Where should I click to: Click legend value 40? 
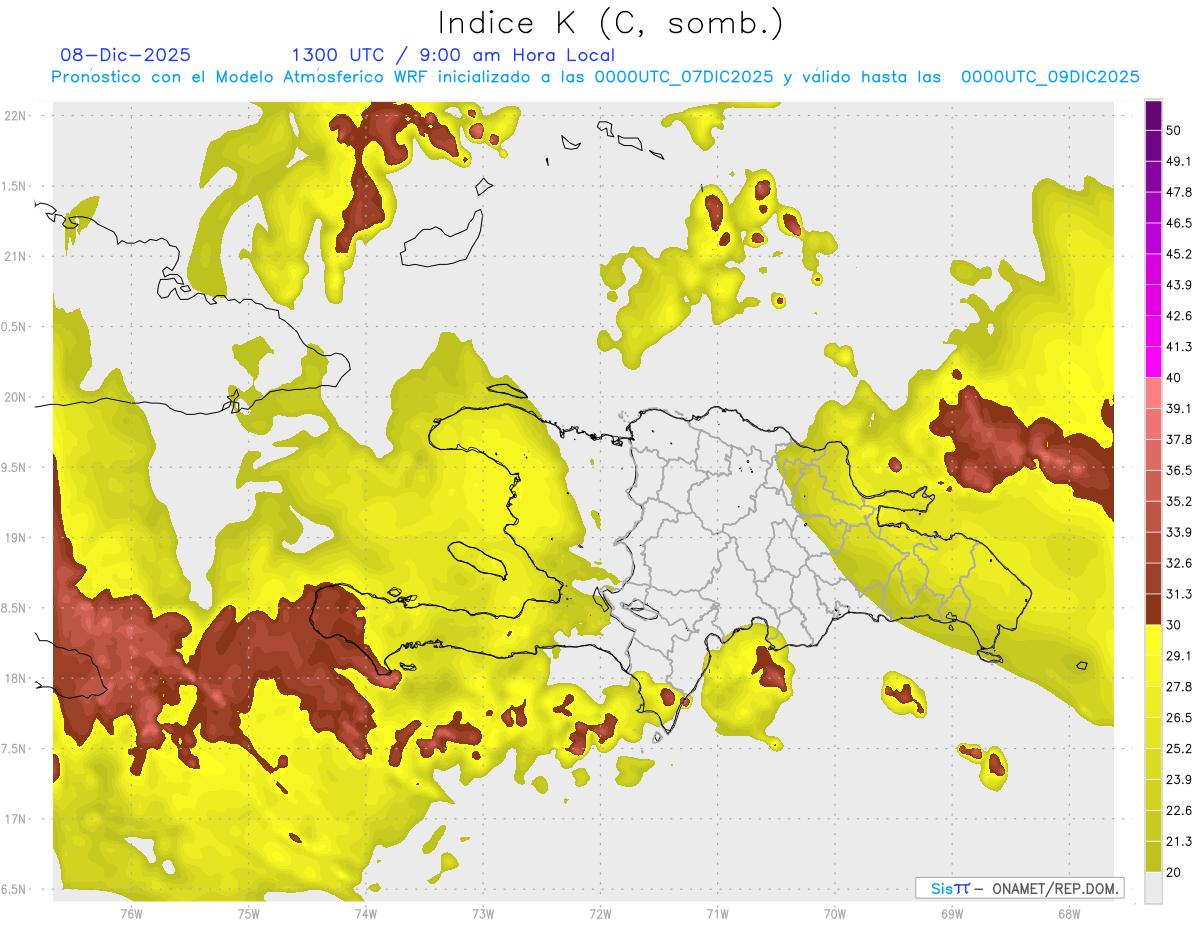click(1174, 378)
